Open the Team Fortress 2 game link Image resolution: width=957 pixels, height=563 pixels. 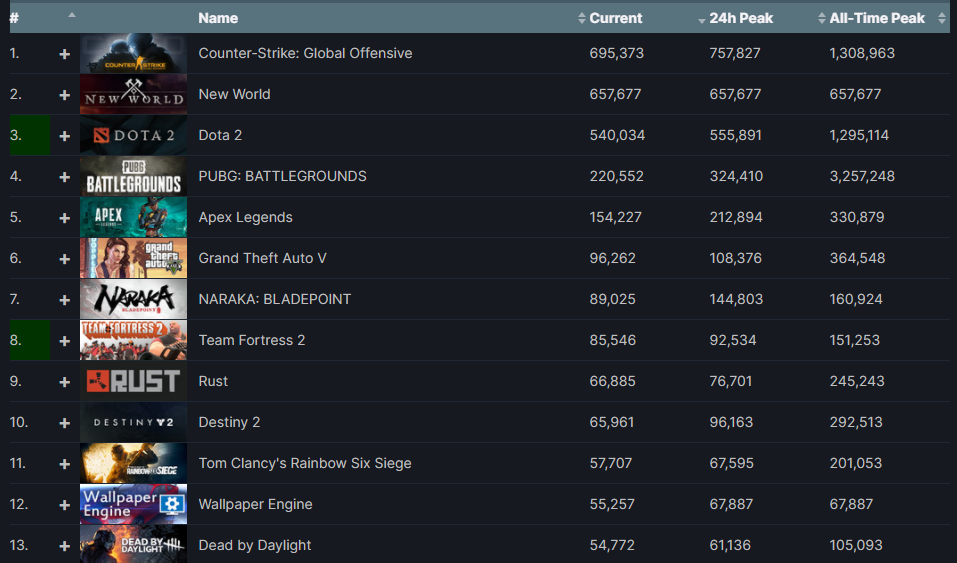point(252,340)
